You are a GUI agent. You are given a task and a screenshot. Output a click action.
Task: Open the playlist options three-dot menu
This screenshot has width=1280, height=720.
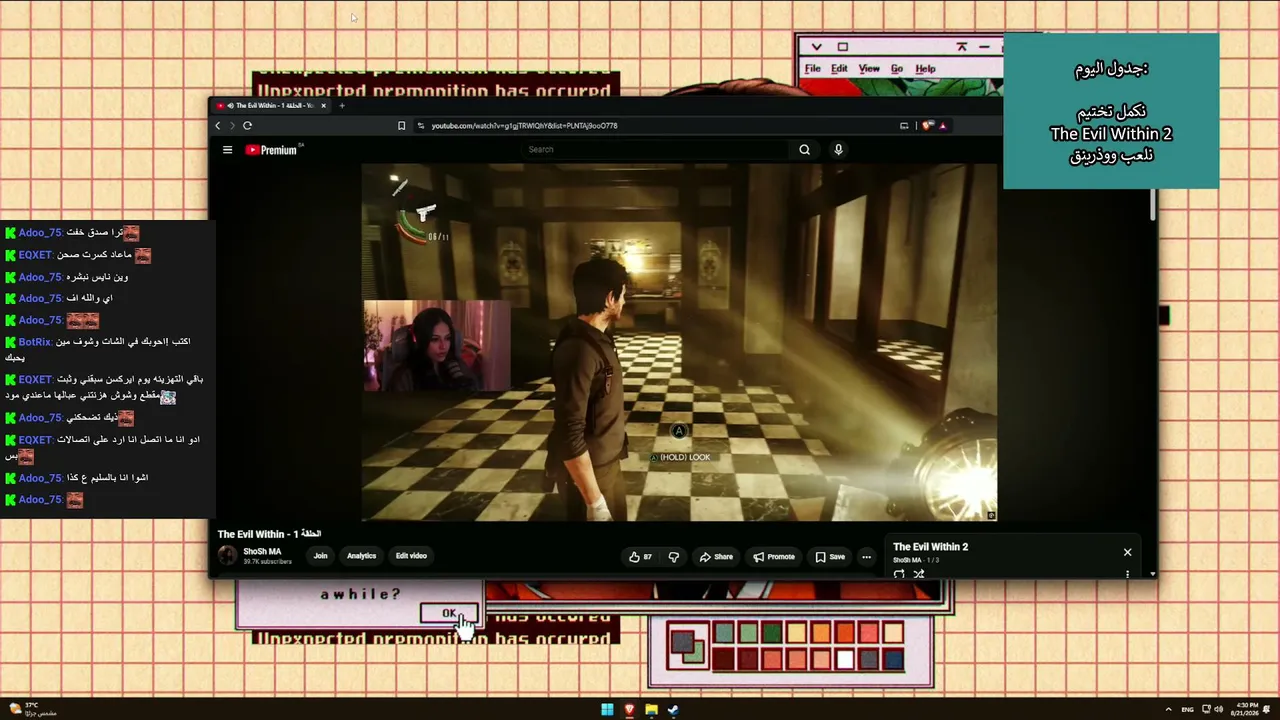click(x=1127, y=574)
